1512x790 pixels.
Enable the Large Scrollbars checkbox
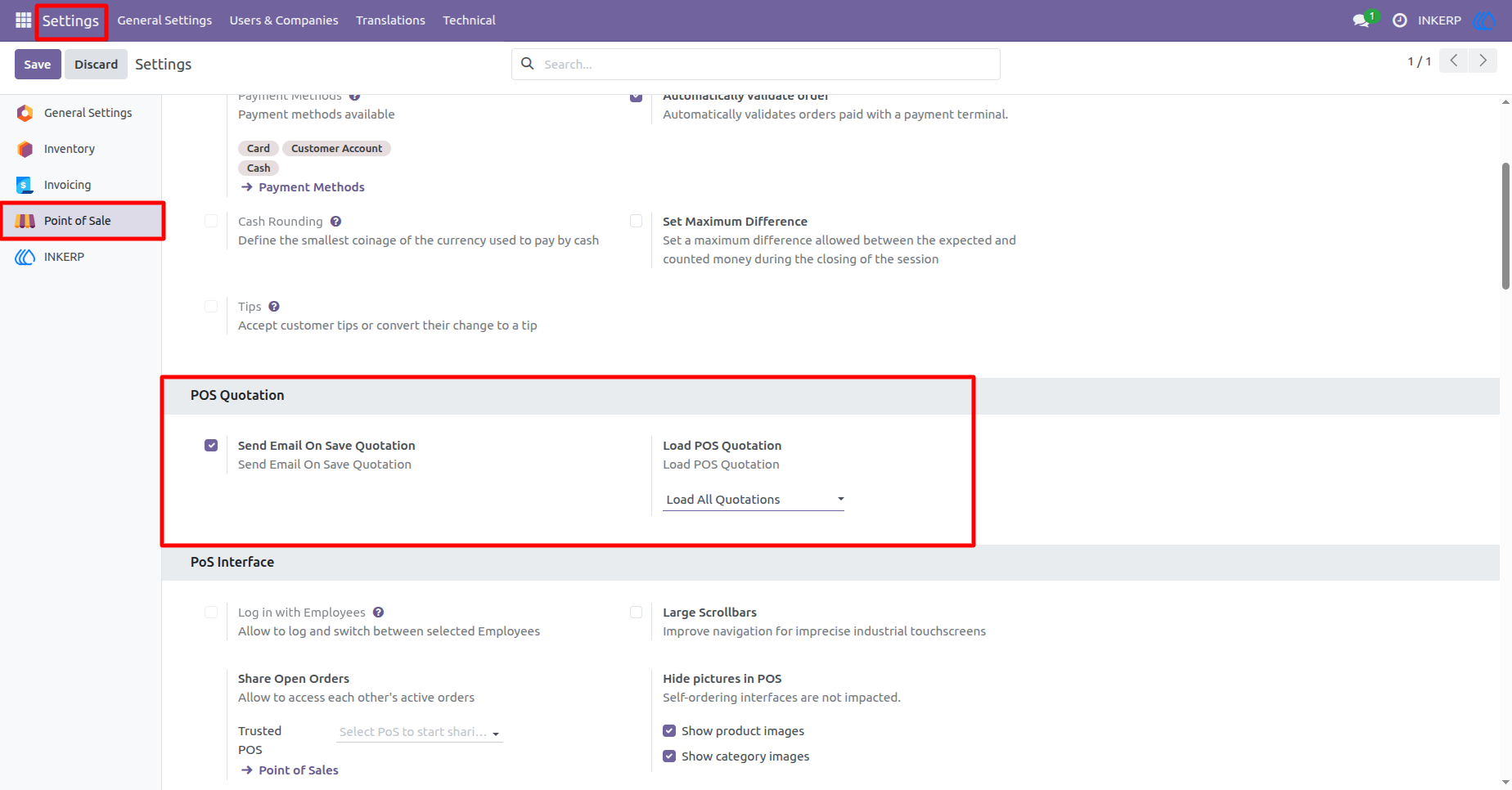tap(636, 612)
